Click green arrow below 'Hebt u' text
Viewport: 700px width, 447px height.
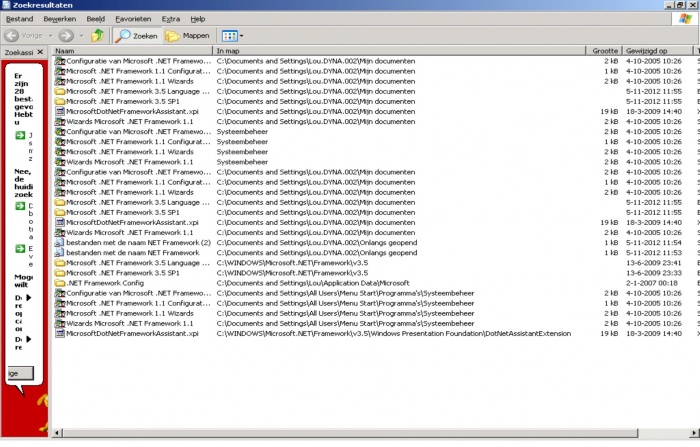20,135
